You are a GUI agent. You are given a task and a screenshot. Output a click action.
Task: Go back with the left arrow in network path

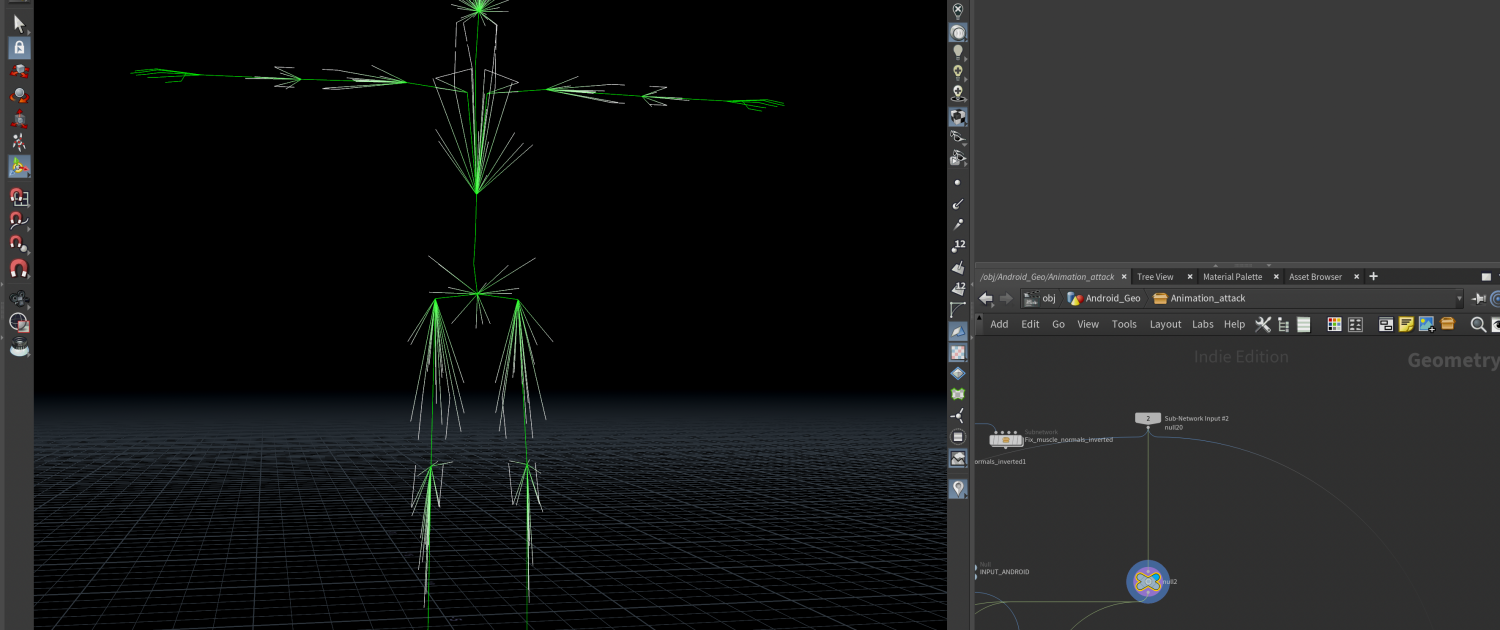pos(986,298)
